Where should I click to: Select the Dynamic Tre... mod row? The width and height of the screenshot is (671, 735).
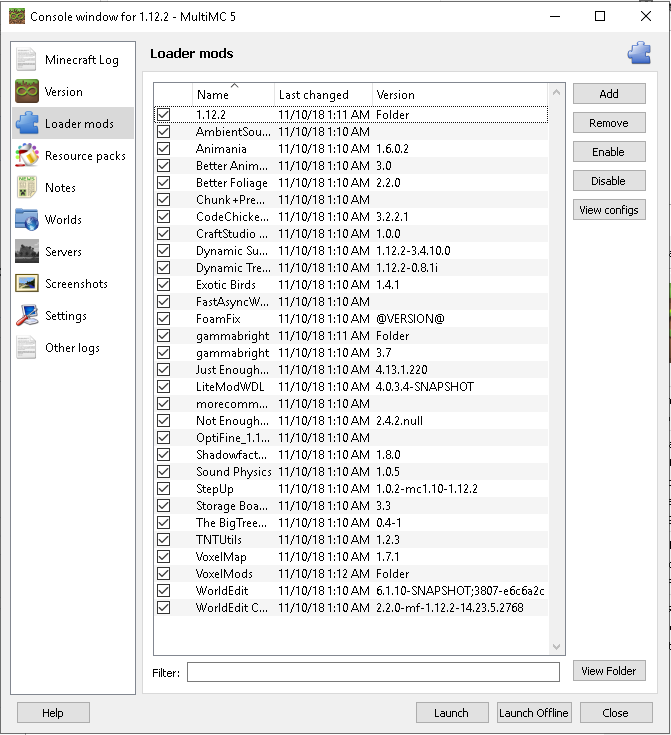pyautogui.click(x=351, y=268)
